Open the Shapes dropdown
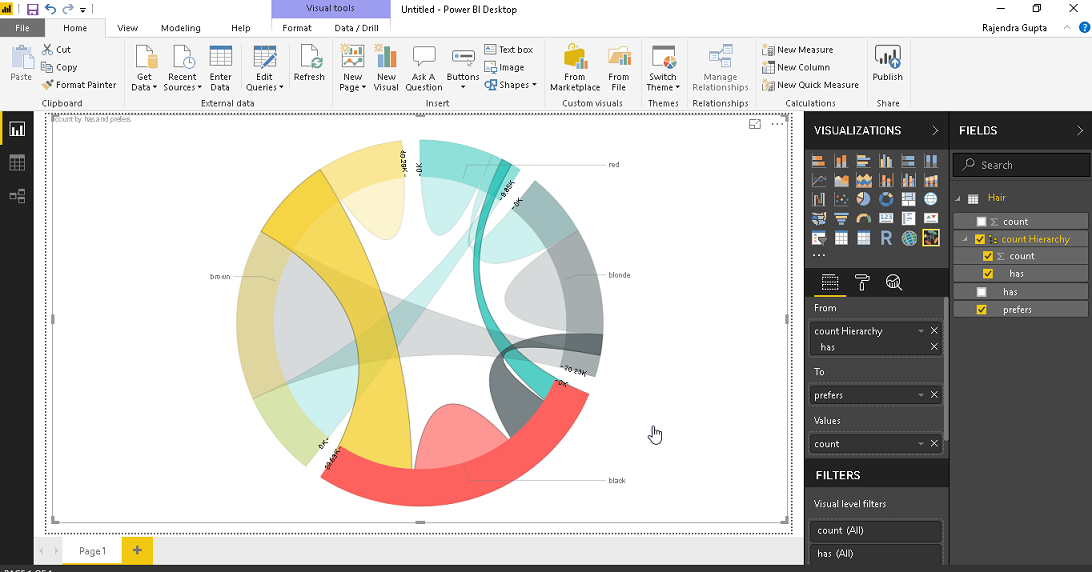Viewport: 1092px width, 572px height. (511, 85)
